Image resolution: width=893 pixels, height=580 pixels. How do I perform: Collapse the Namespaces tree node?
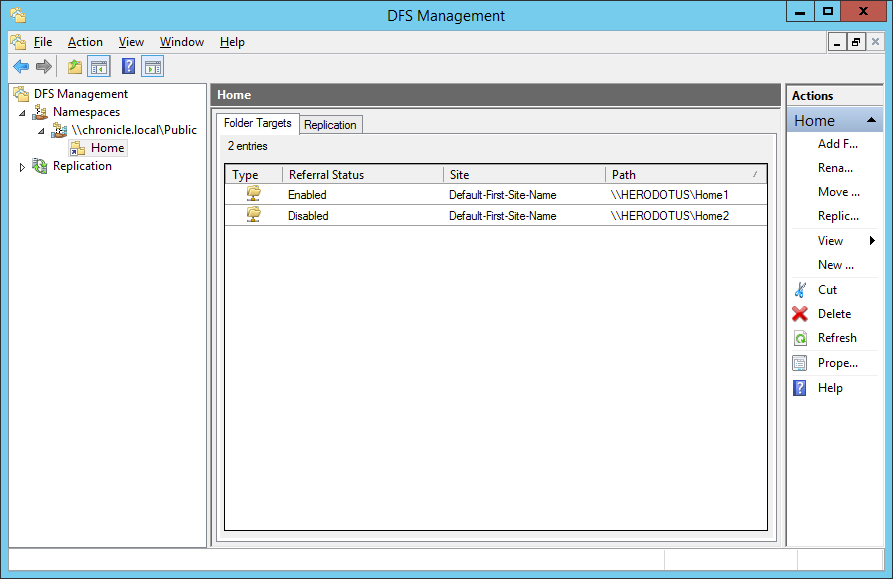pos(22,113)
